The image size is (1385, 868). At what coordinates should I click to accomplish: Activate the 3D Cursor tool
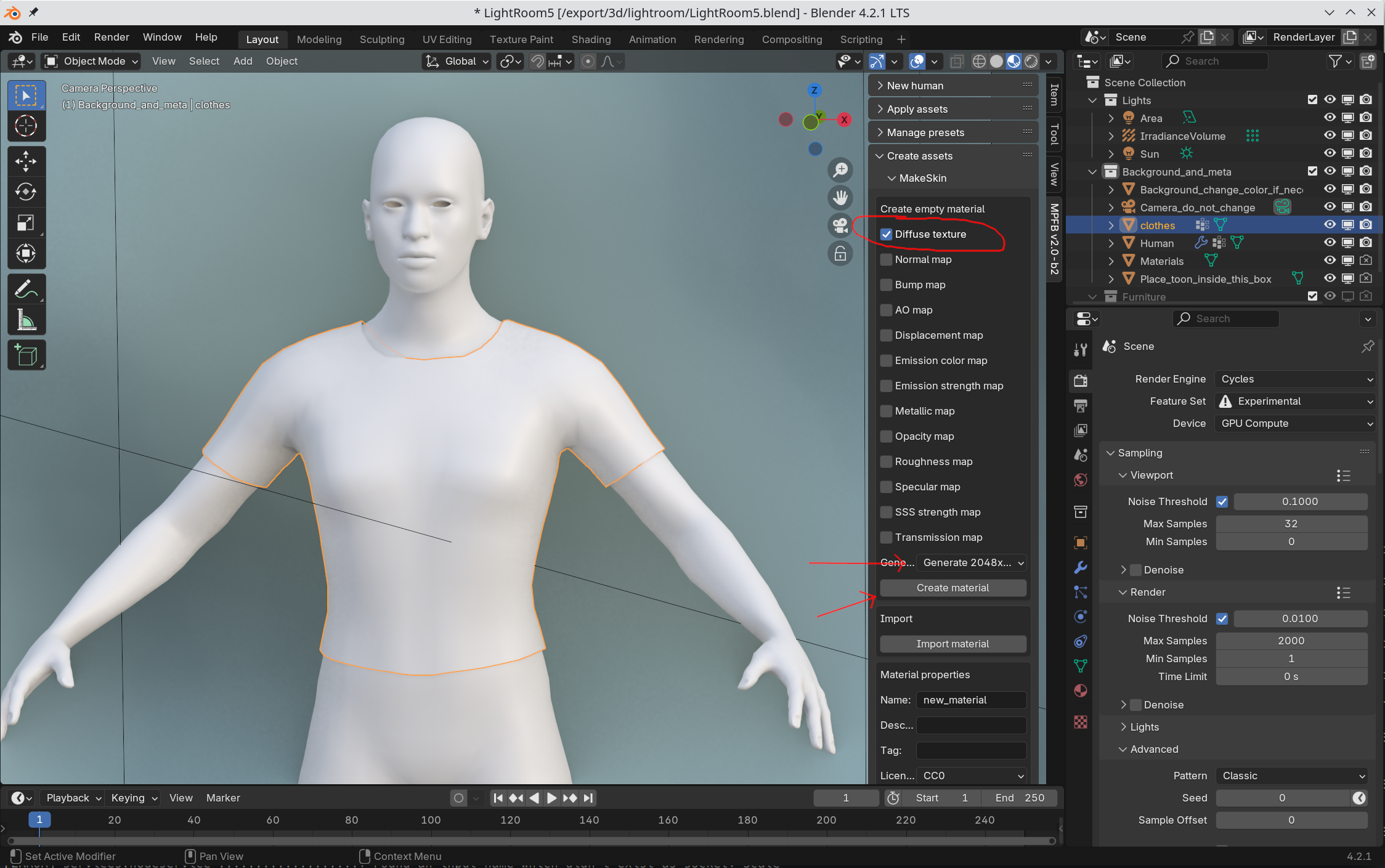click(26, 126)
